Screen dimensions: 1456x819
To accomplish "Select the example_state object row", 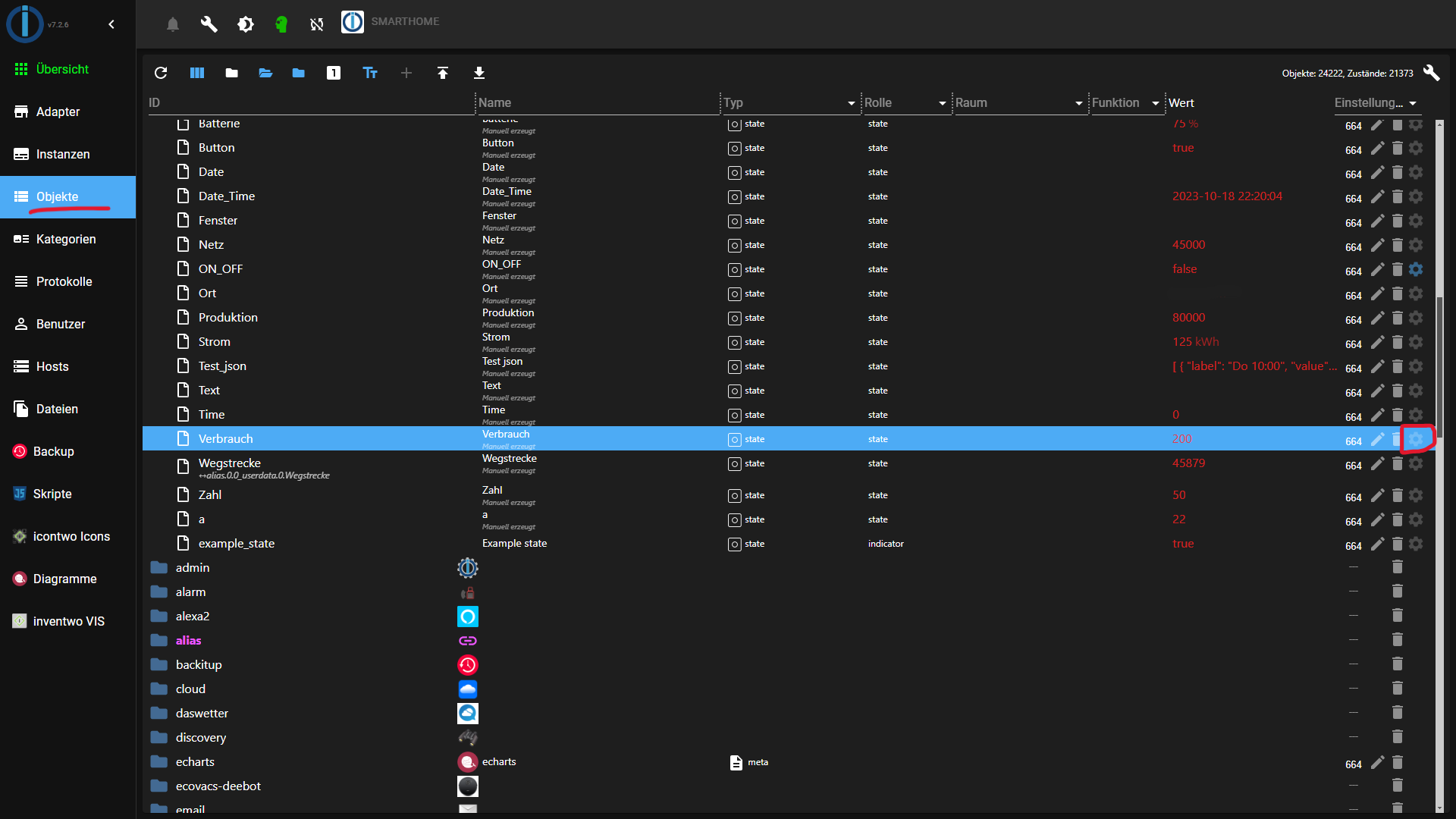I will click(788, 544).
